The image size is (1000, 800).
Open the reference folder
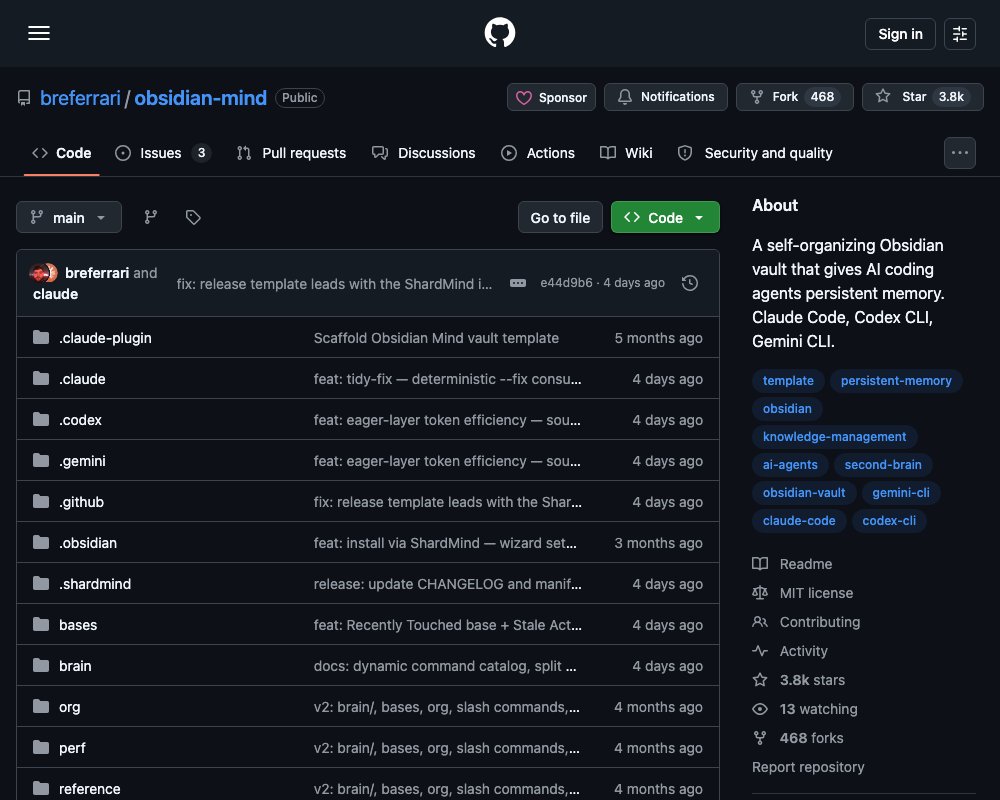point(89,789)
